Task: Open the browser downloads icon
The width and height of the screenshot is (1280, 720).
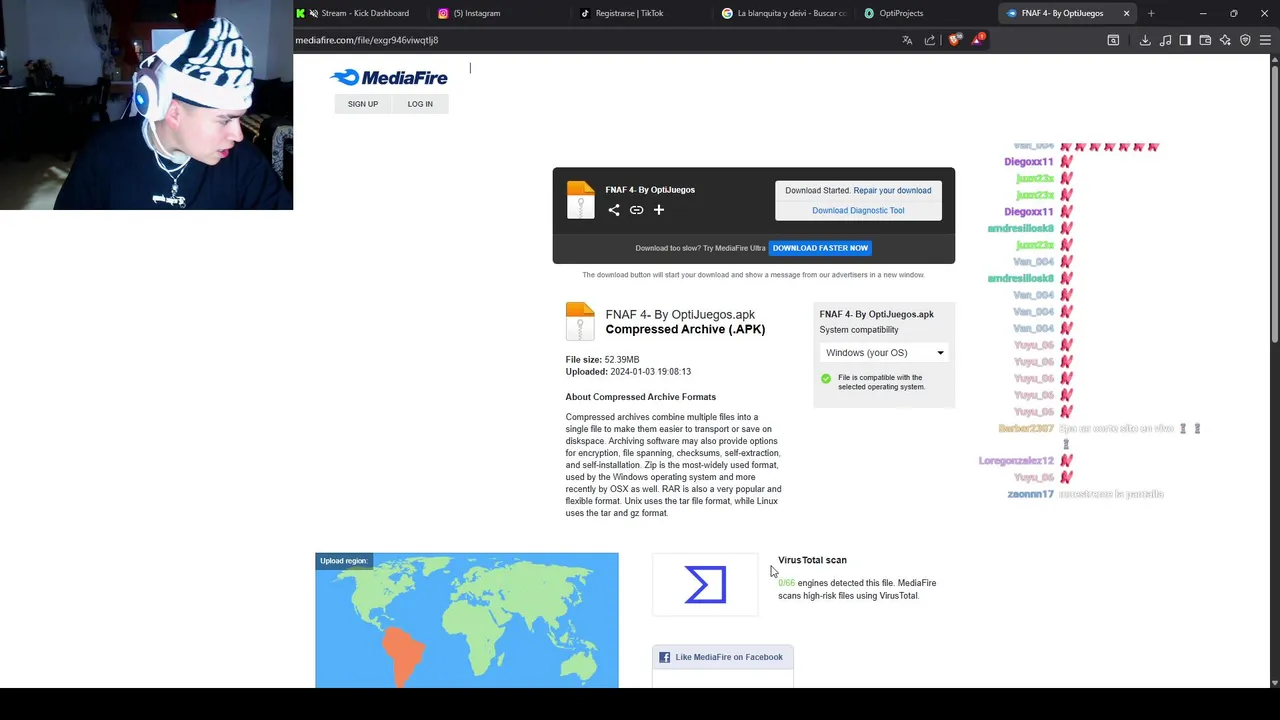Action: (x=1145, y=40)
